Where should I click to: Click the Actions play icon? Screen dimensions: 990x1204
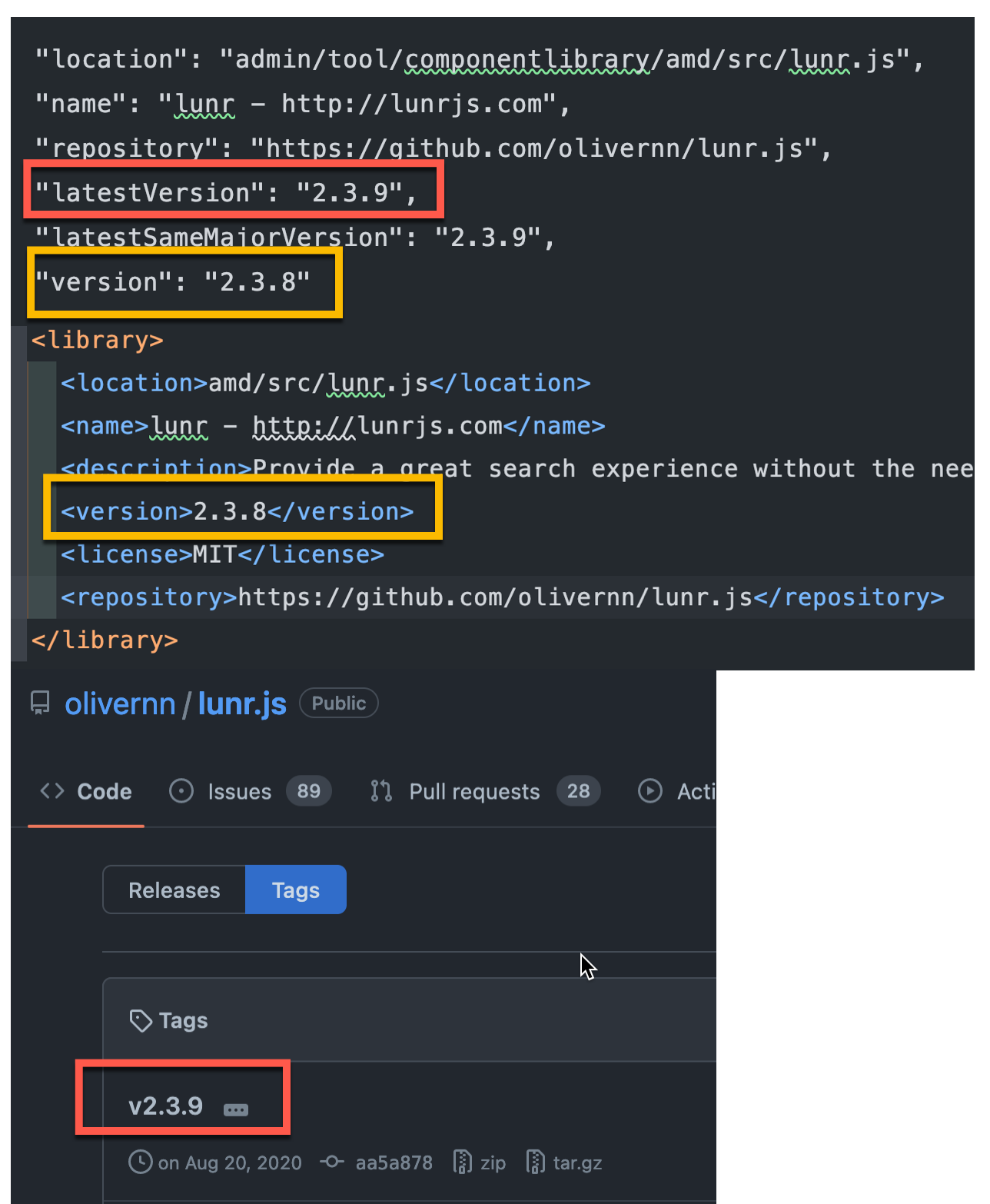click(x=650, y=791)
